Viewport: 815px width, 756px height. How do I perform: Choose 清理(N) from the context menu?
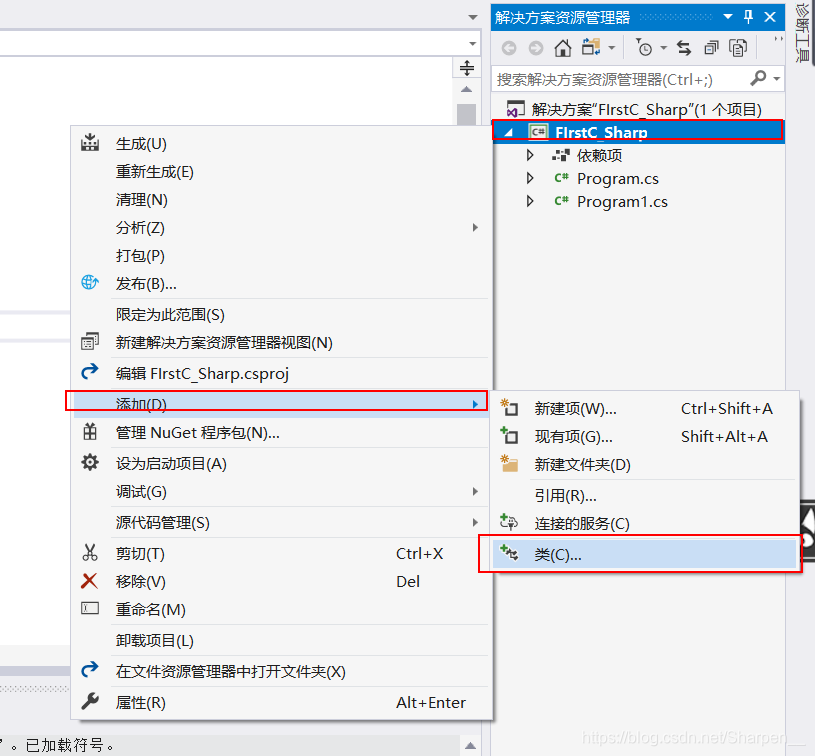(x=281, y=200)
